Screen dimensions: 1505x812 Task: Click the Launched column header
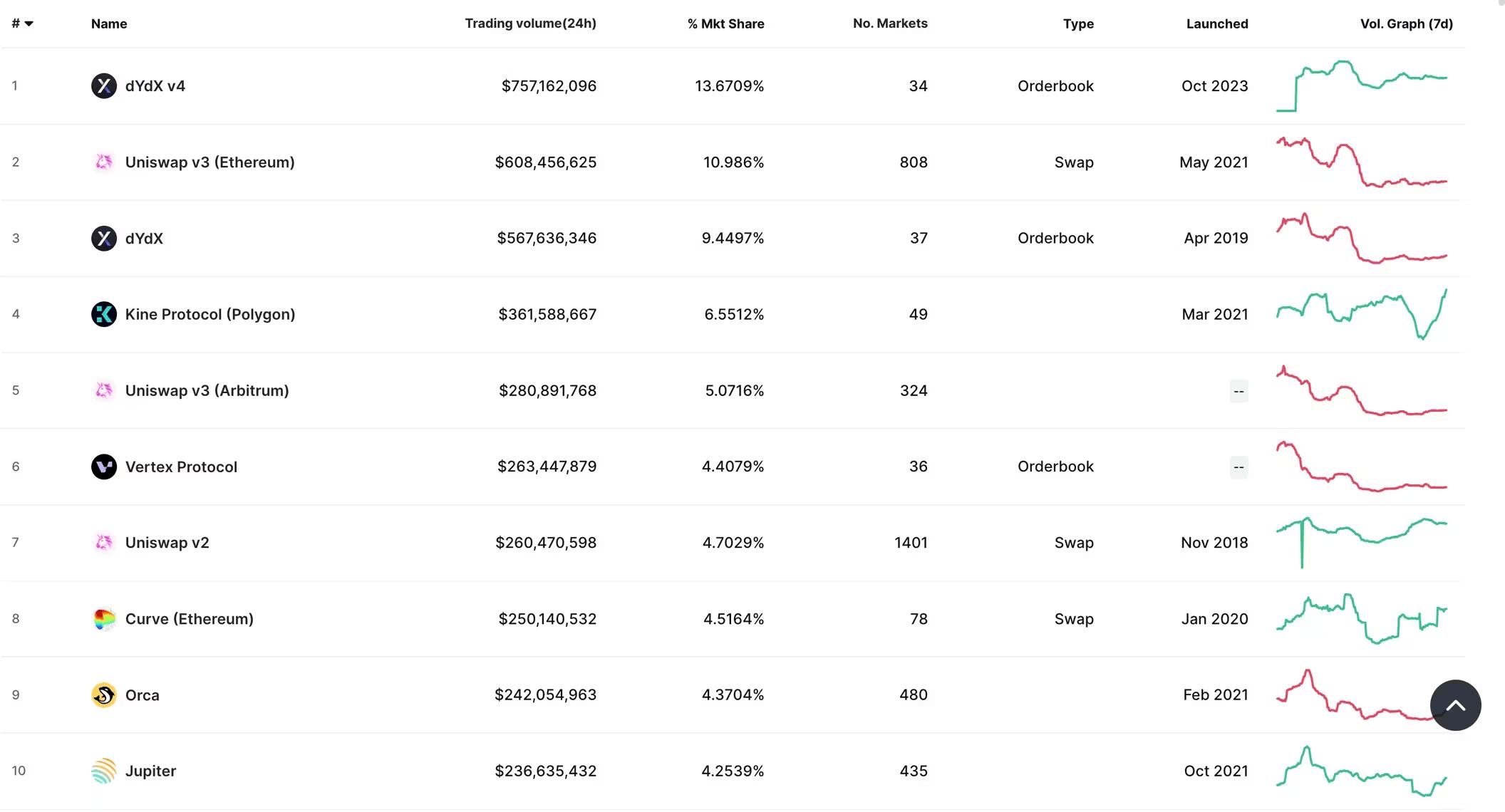coord(1216,24)
